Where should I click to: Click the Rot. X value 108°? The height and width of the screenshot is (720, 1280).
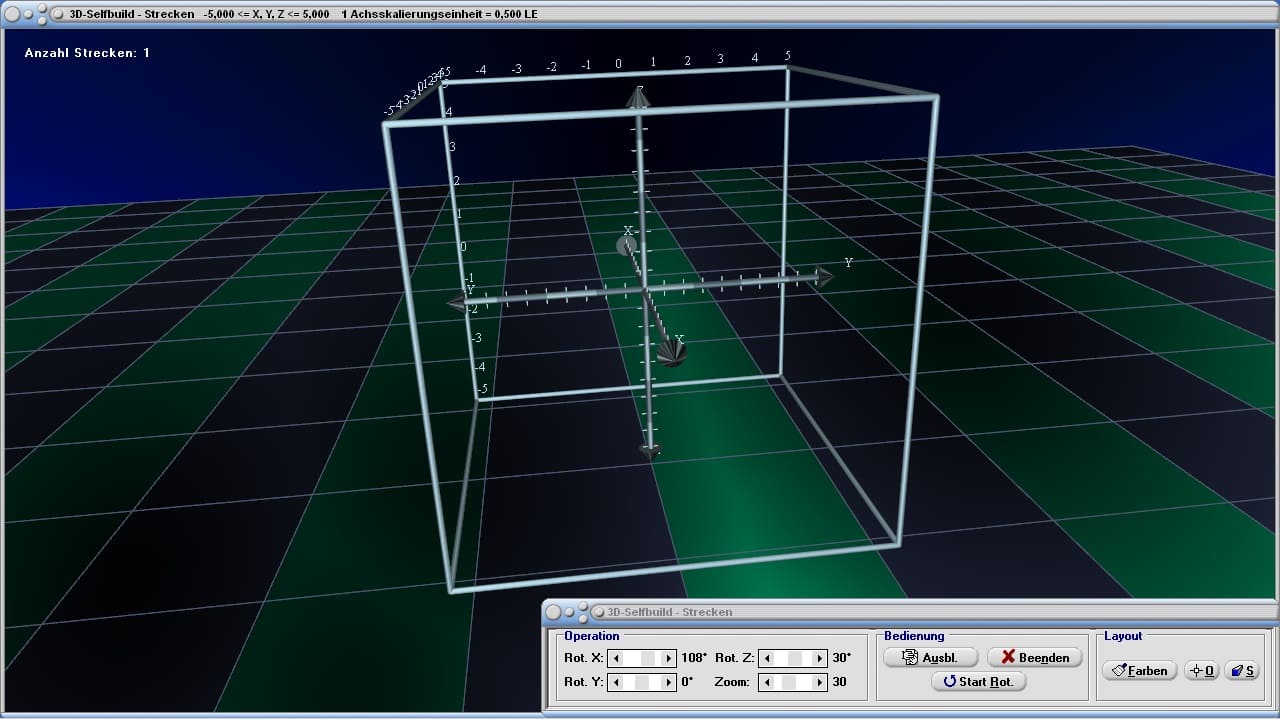(694, 658)
